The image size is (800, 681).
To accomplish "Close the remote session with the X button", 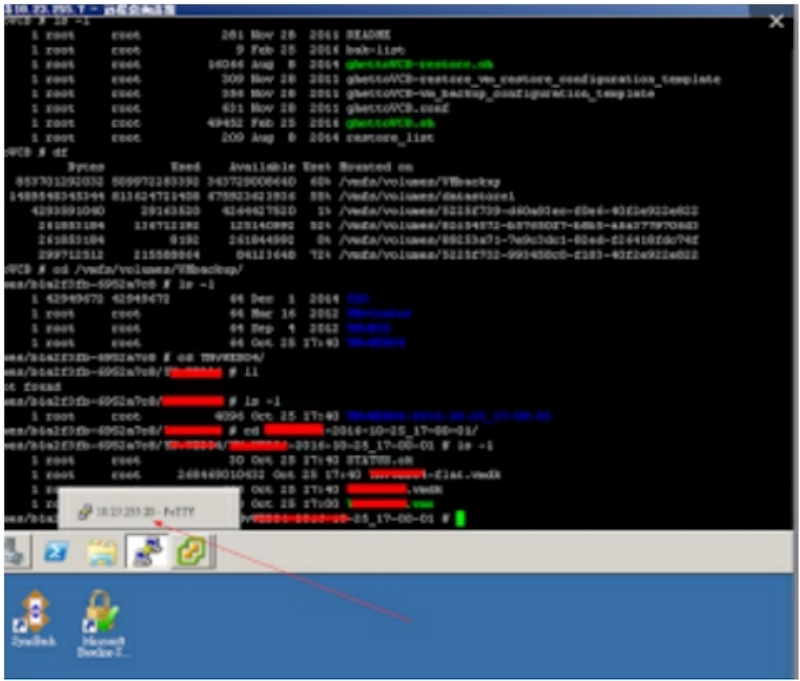I will (x=776, y=21).
